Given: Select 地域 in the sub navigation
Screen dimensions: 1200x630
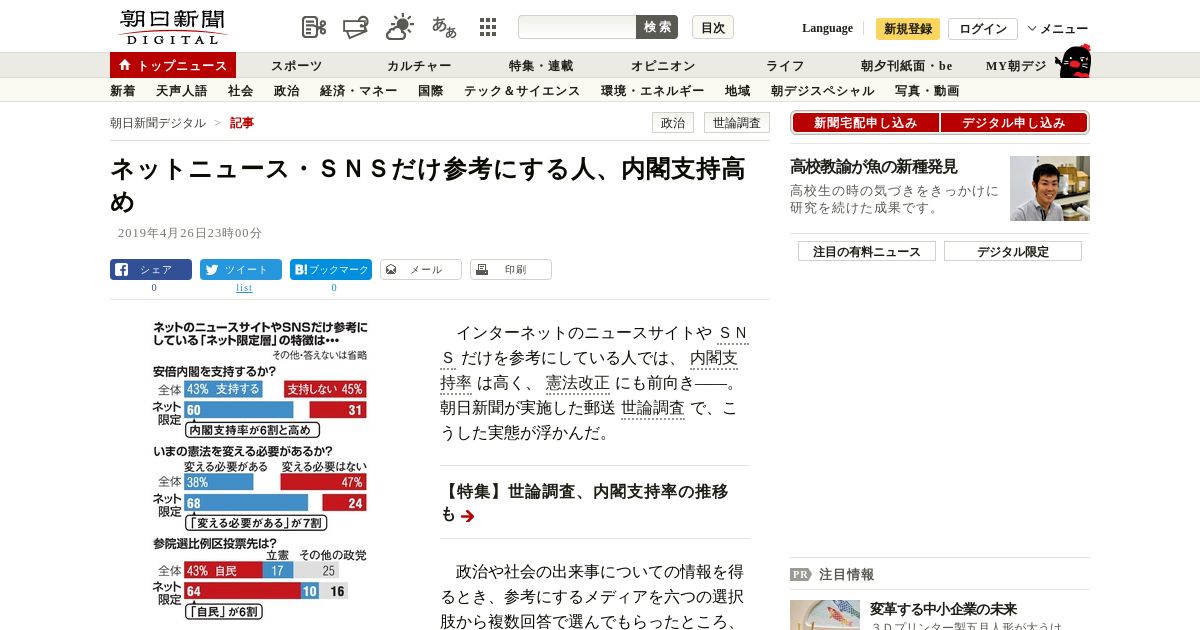Looking at the screenshot, I should [x=738, y=91].
